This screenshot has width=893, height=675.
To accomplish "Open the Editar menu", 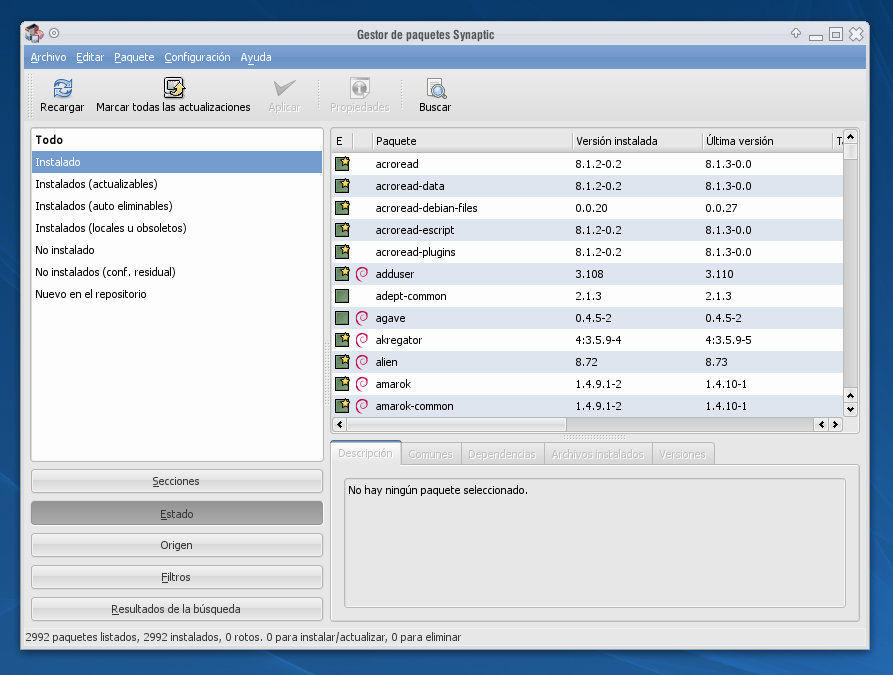I will coord(90,58).
